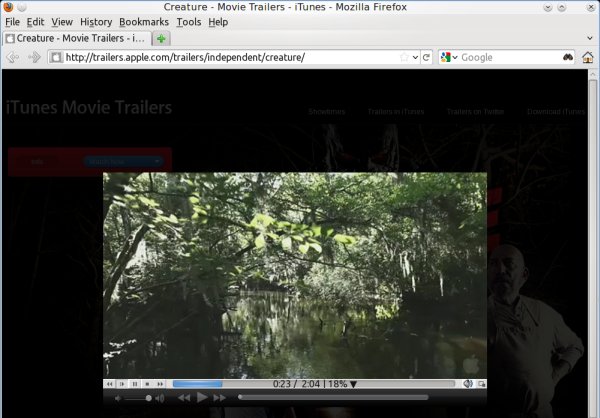Open the File menu
This screenshot has width=600, height=418.
(x=12, y=22)
